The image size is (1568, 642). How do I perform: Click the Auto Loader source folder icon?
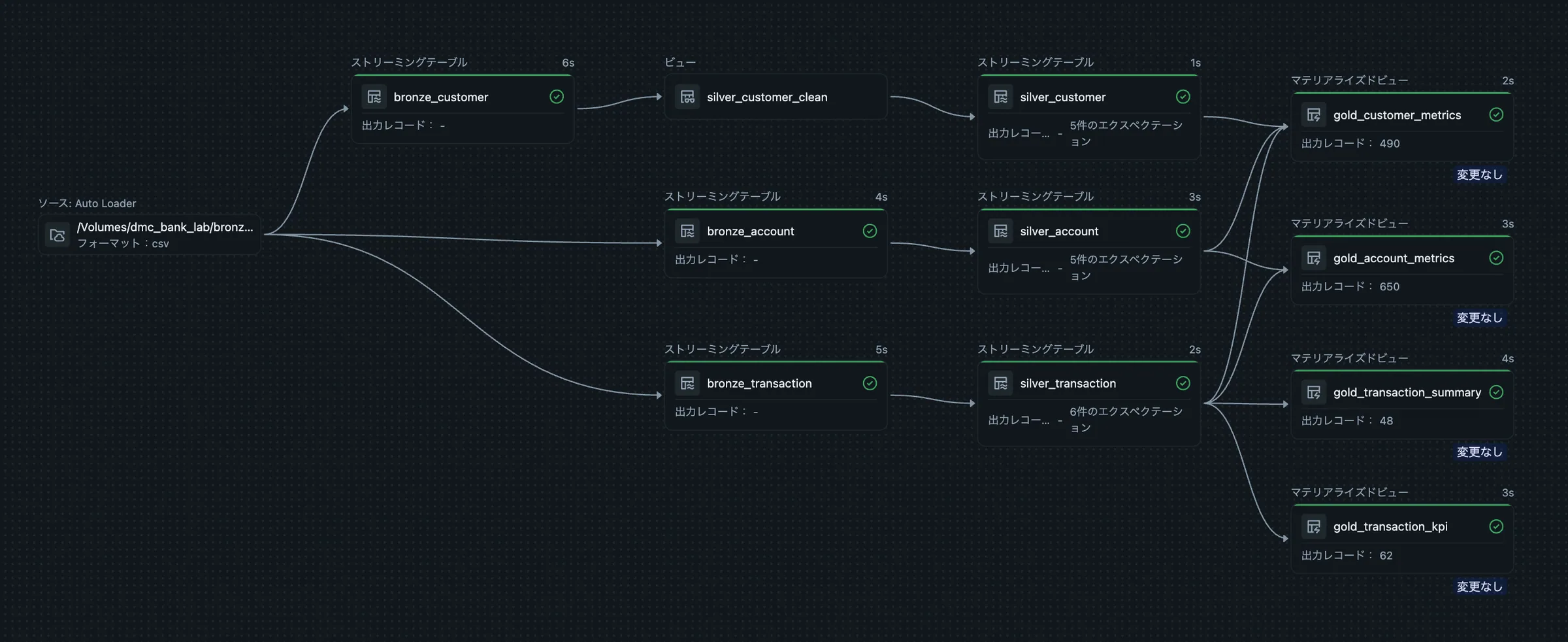(x=57, y=235)
